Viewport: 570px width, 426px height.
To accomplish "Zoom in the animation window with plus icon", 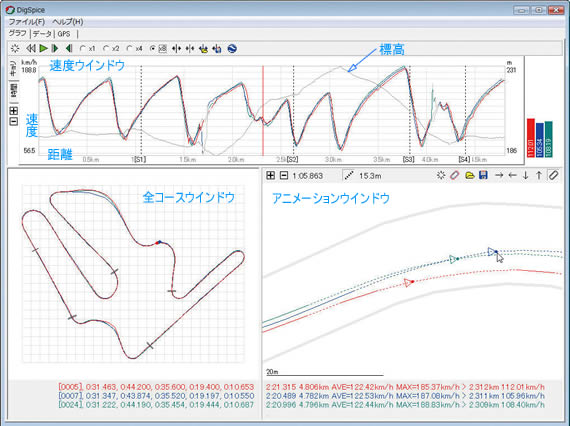I will tap(270, 176).
